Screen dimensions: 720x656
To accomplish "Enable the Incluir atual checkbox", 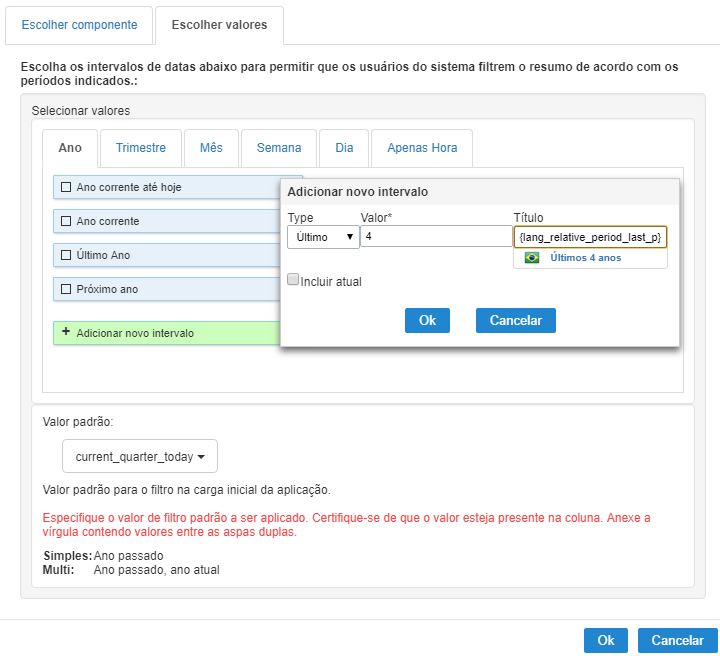I will 293,279.
